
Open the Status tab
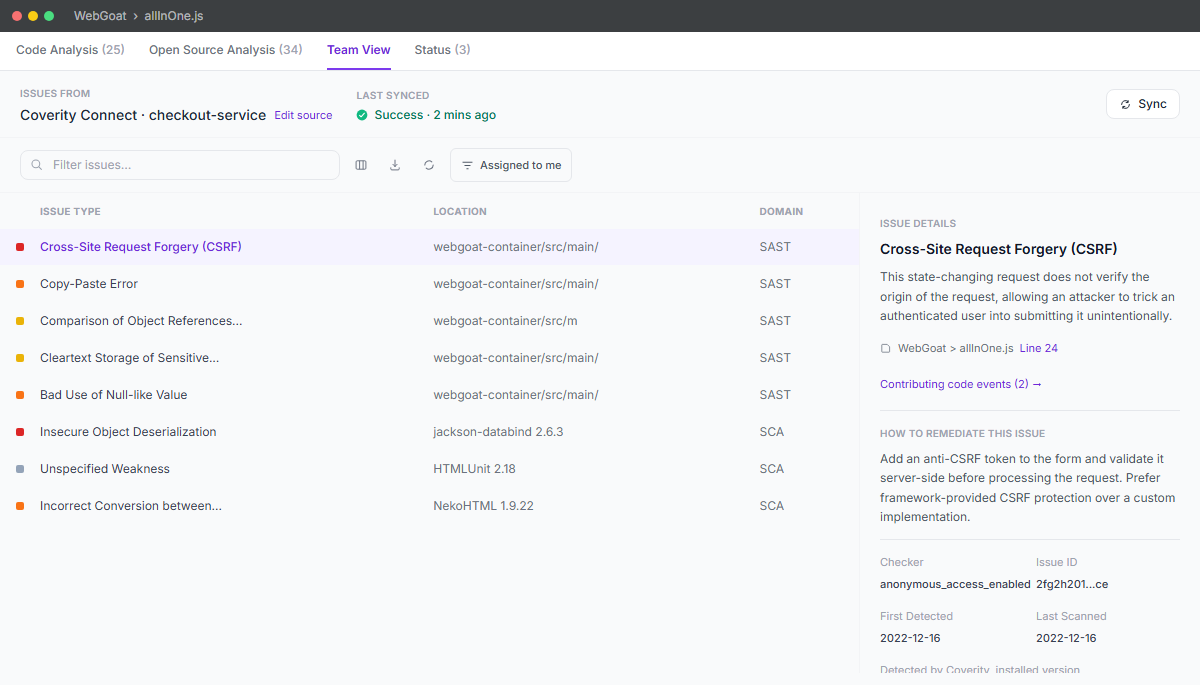443,50
